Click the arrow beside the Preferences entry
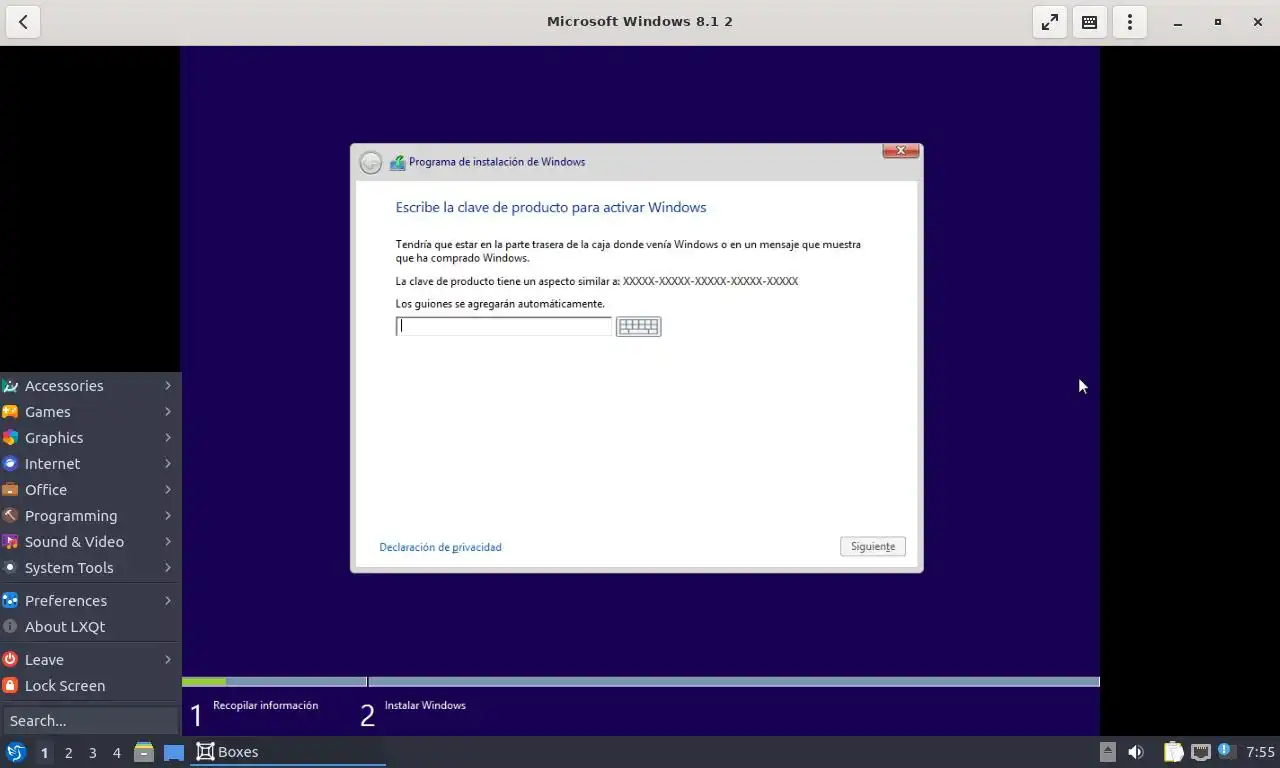 168,601
